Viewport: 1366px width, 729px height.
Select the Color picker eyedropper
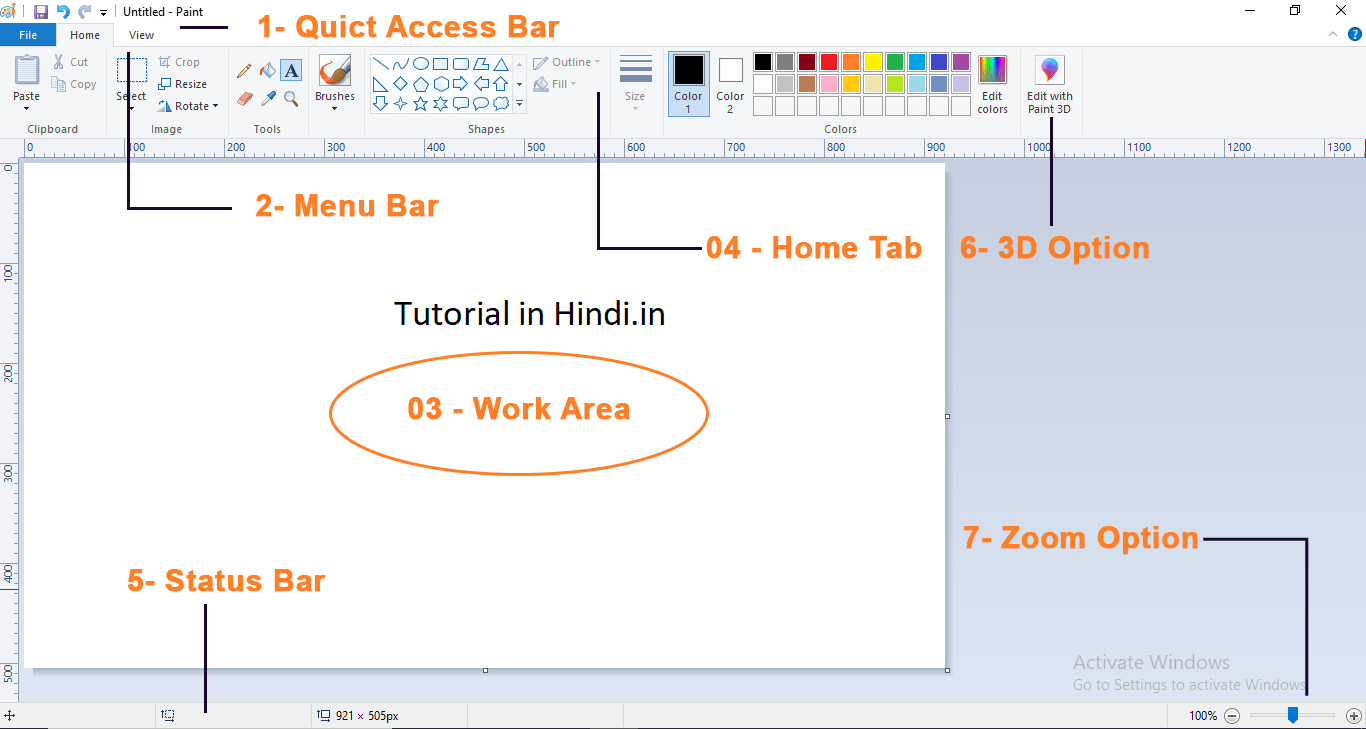pos(267,98)
